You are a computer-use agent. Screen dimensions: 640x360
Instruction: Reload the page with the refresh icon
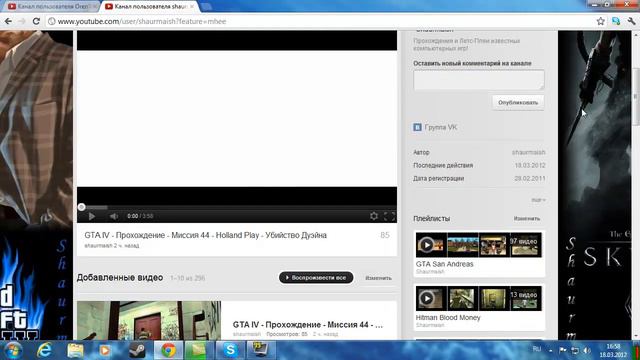pyautogui.click(x=36, y=21)
